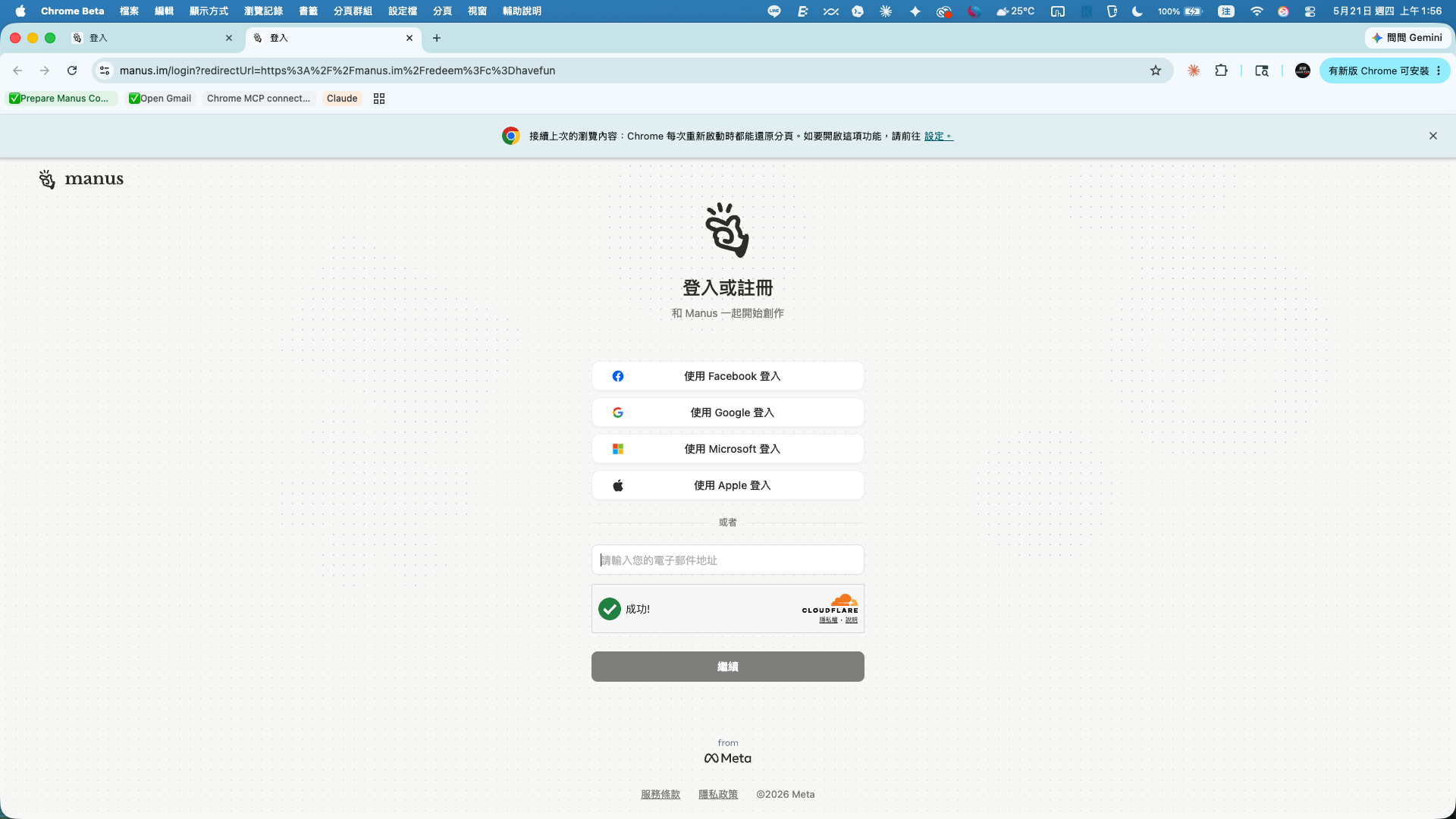Open the 分頁群組 tab groups menu

pyautogui.click(x=353, y=11)
